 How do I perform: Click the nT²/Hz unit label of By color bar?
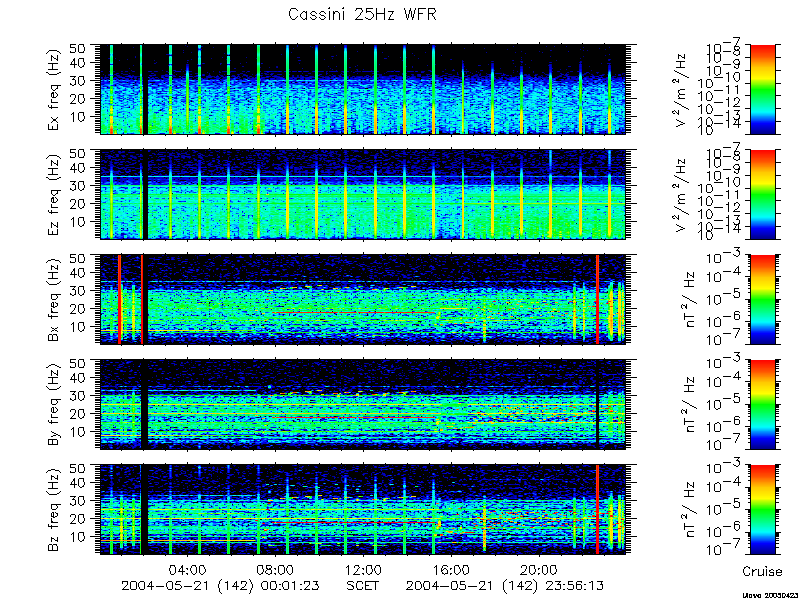[692, 405]
